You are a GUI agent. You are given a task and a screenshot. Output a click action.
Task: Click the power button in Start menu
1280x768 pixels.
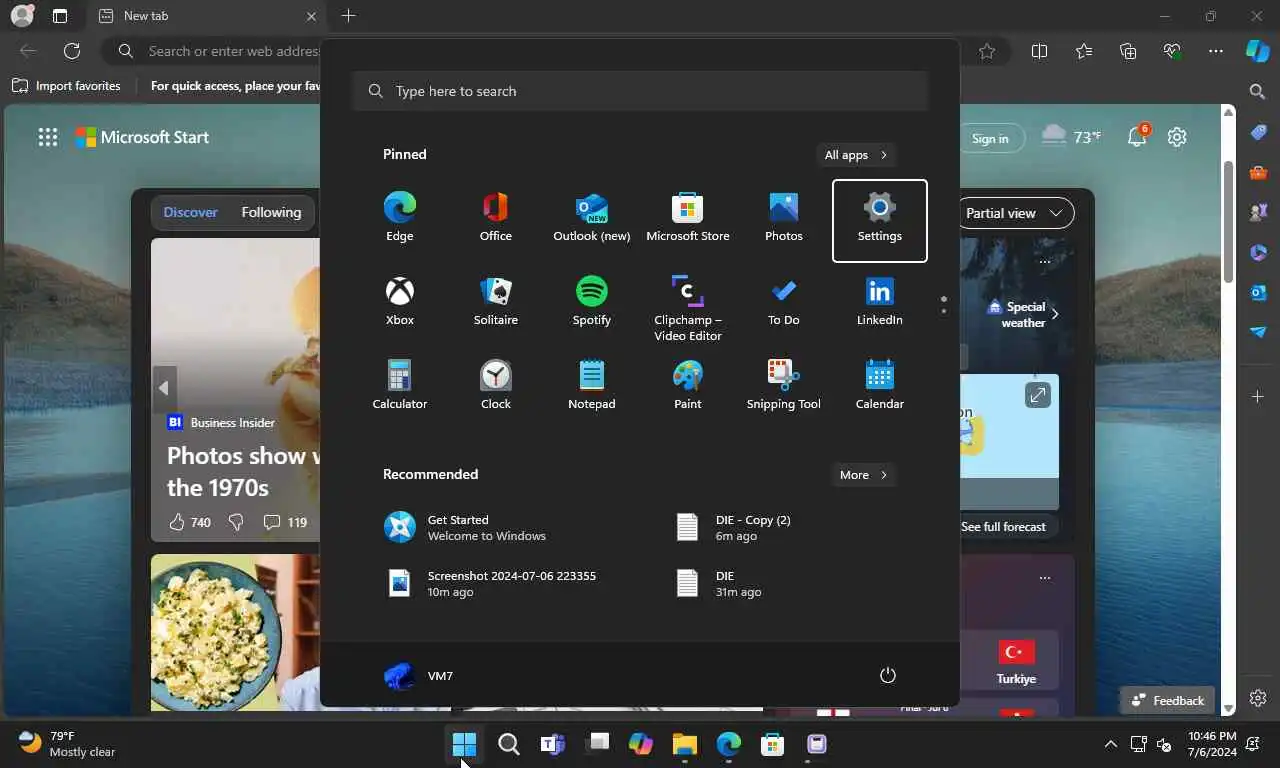tap(887, 676)
